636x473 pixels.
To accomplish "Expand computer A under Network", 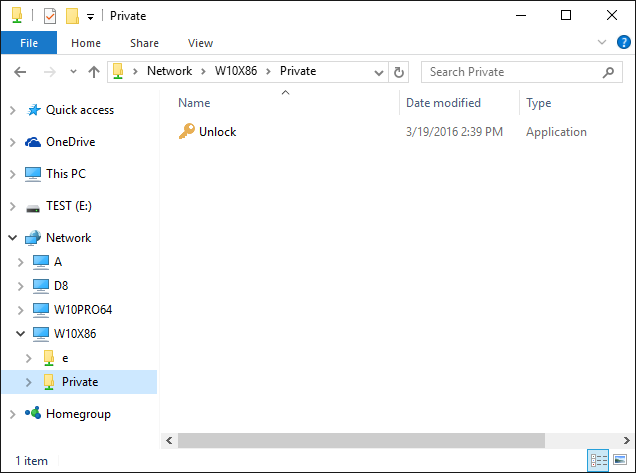I will point(20,262).
